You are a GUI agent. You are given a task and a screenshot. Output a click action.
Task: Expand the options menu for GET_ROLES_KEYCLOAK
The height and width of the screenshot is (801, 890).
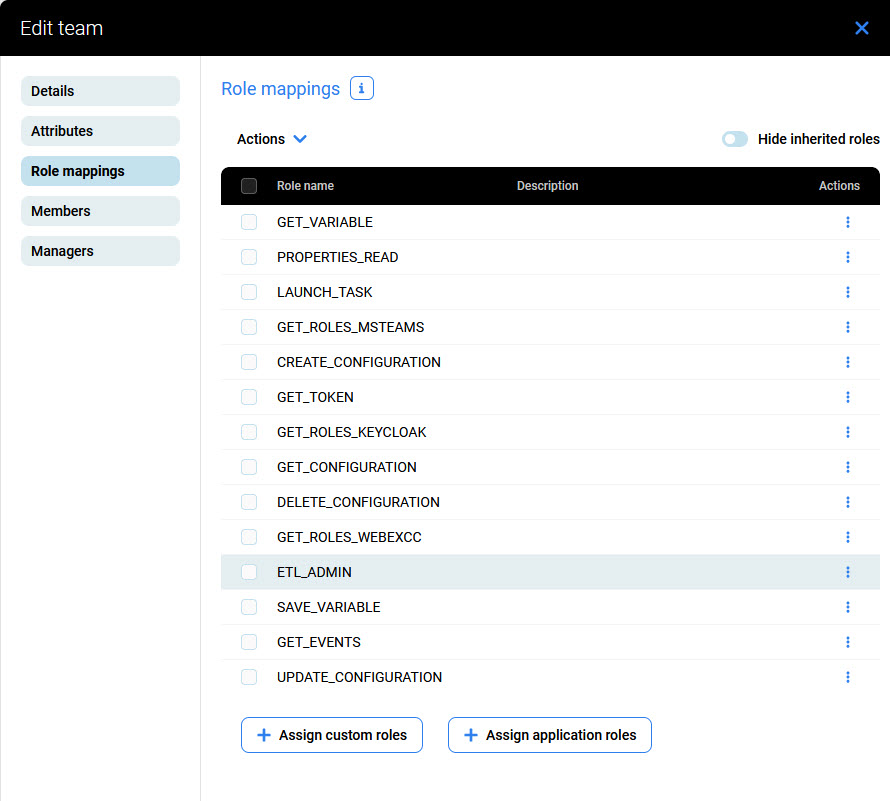tap(847, 432)
